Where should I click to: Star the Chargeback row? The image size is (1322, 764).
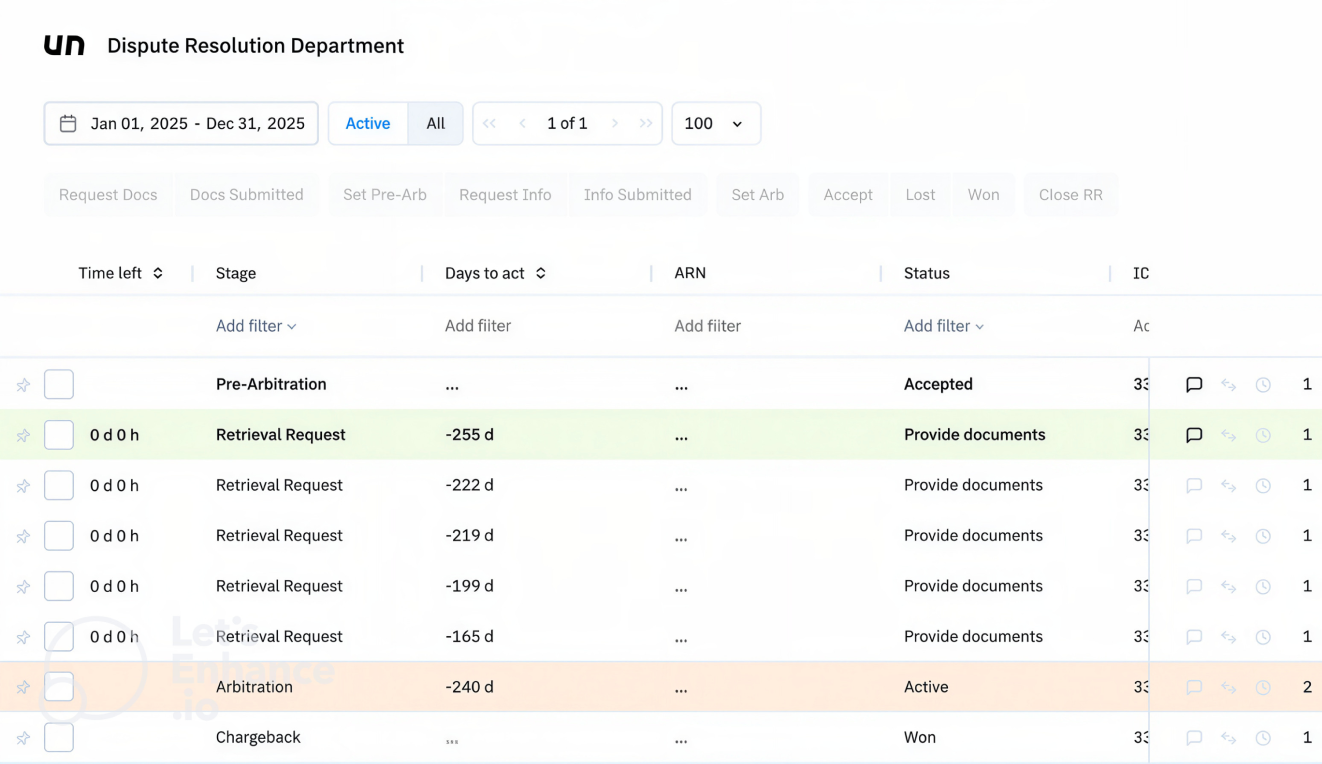tap(23, 738)
